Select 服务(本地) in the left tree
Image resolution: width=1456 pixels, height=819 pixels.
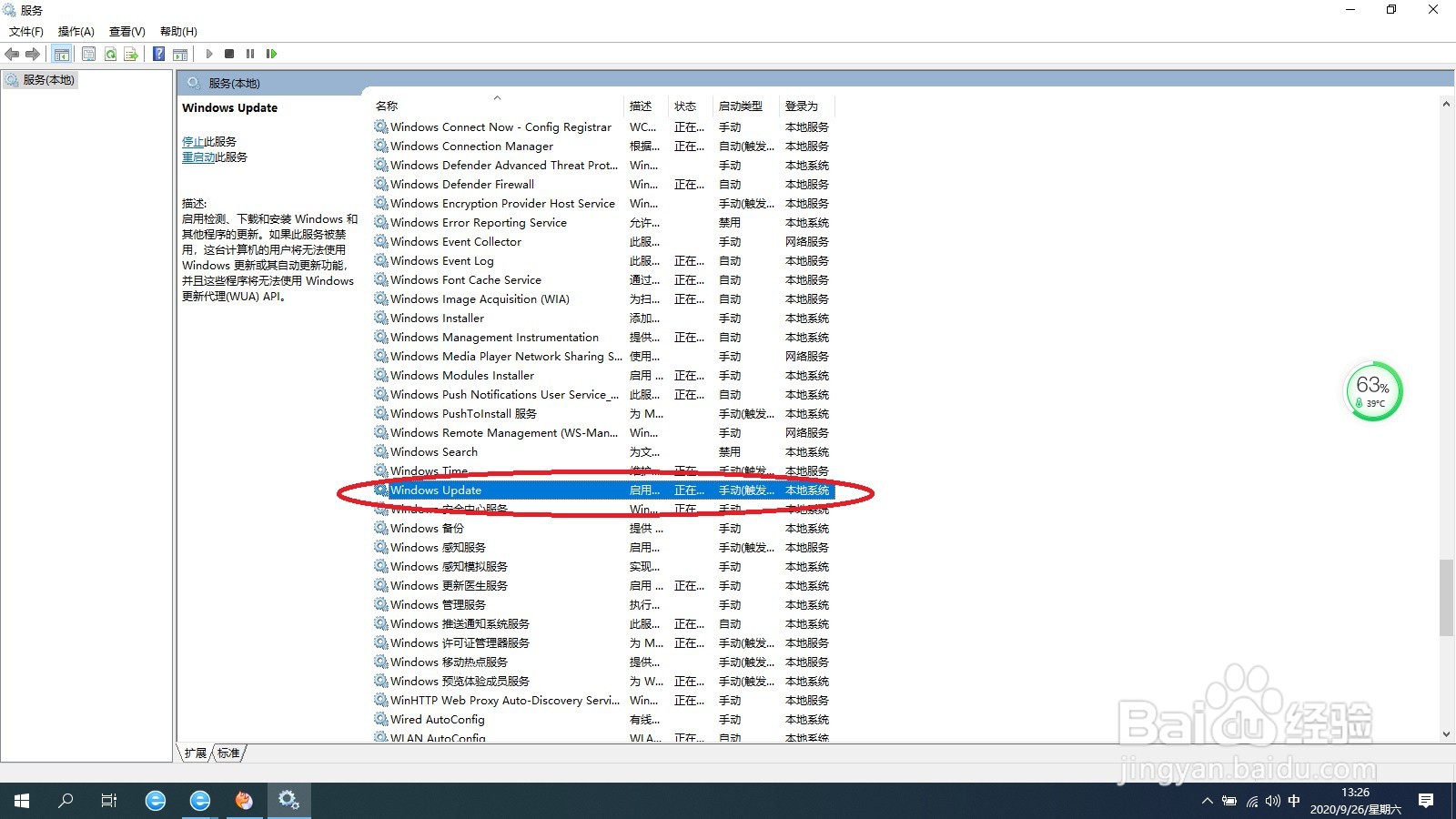[x=41, y=80]
